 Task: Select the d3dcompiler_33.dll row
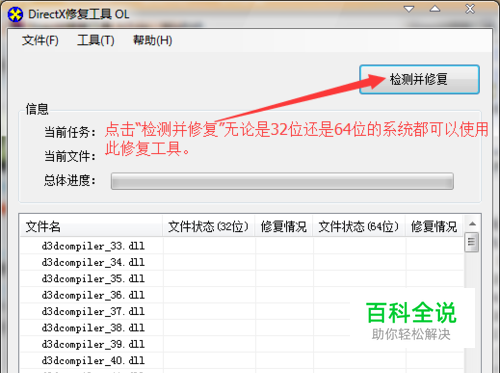(241, 246)
